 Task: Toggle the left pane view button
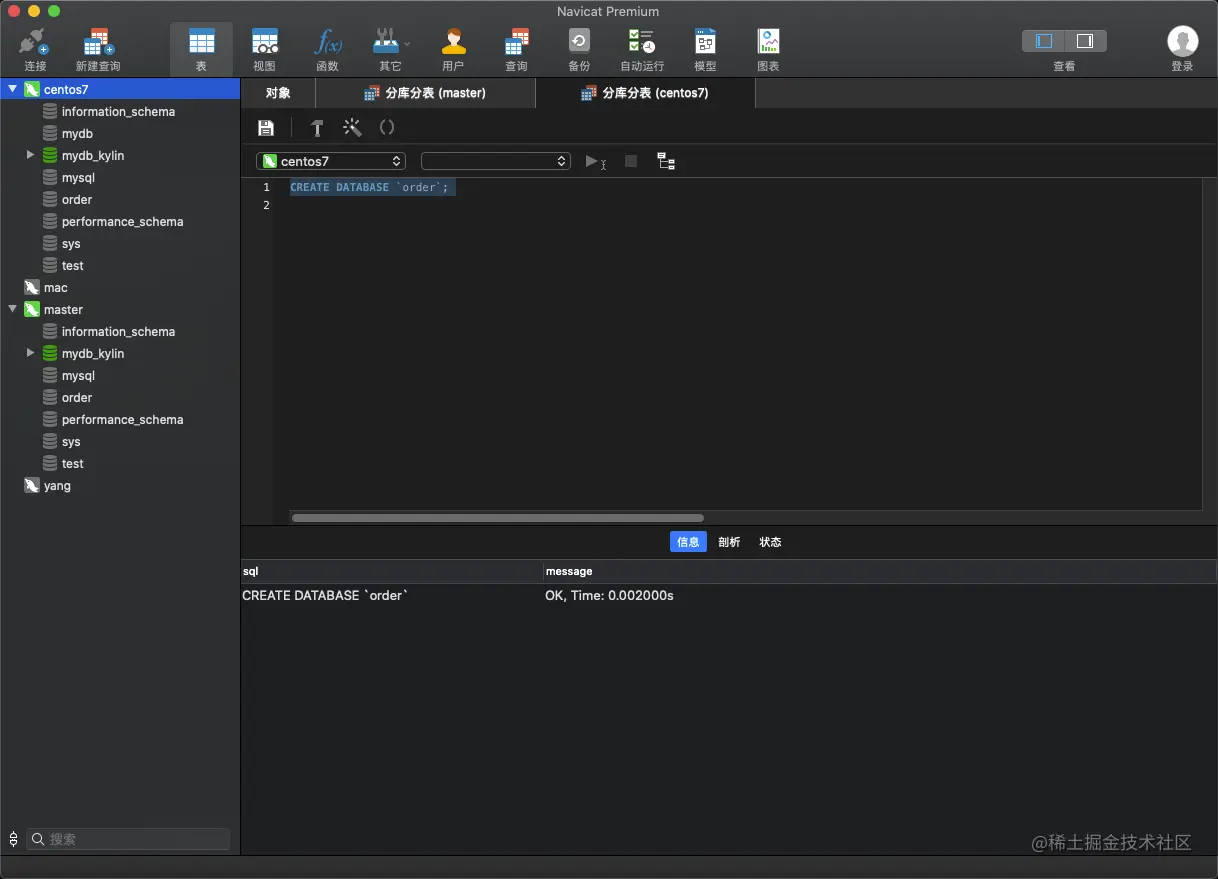[x=1044, y=41]
